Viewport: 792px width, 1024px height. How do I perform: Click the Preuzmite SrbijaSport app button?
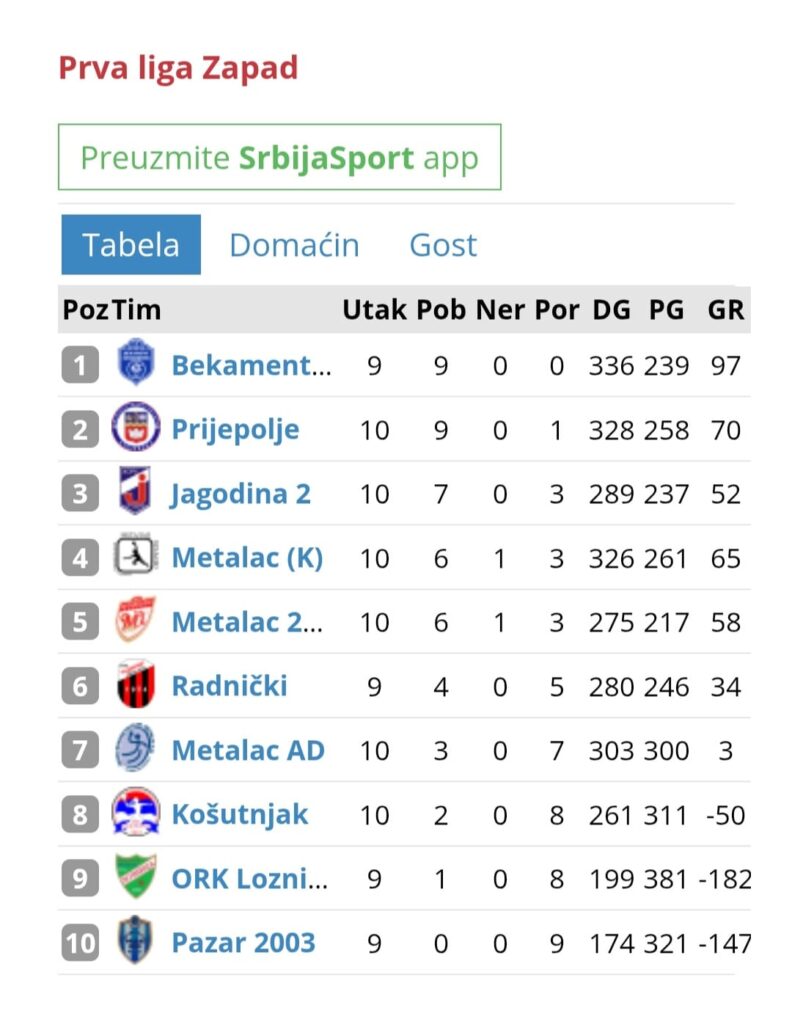[279, 157]
